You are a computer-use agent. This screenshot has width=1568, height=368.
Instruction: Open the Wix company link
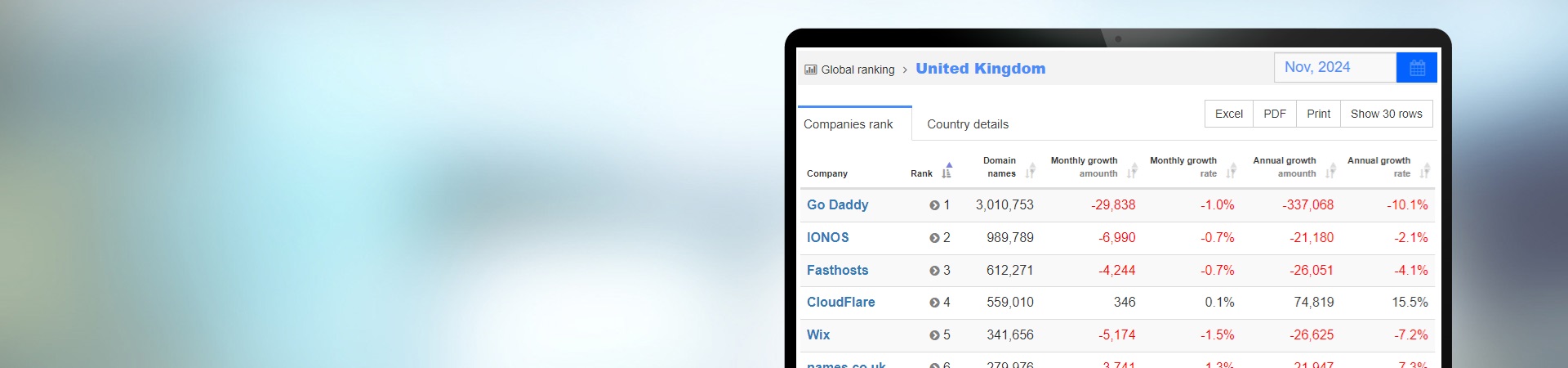[818, 335]
